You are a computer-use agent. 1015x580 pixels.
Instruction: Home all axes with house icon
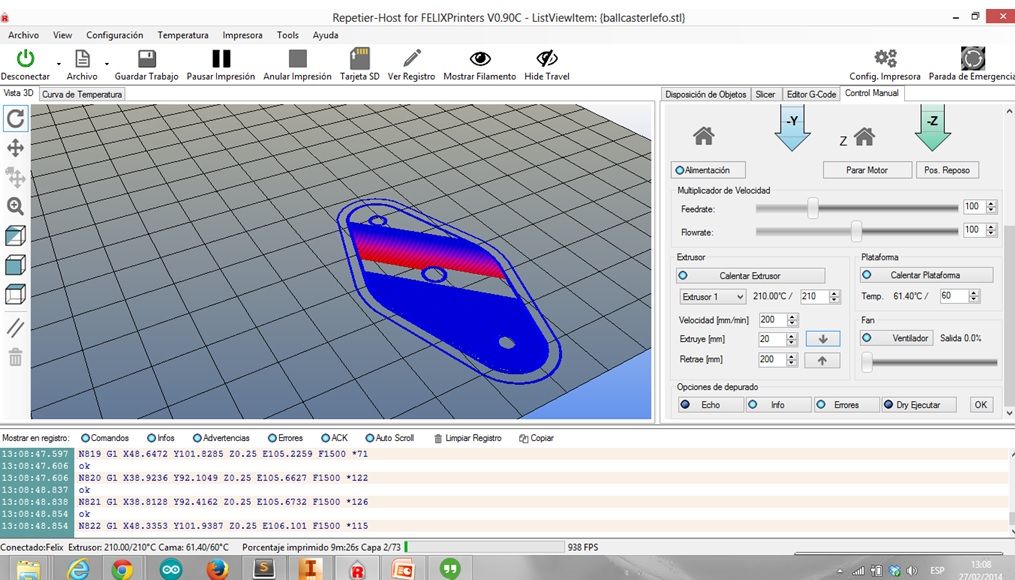704,136
